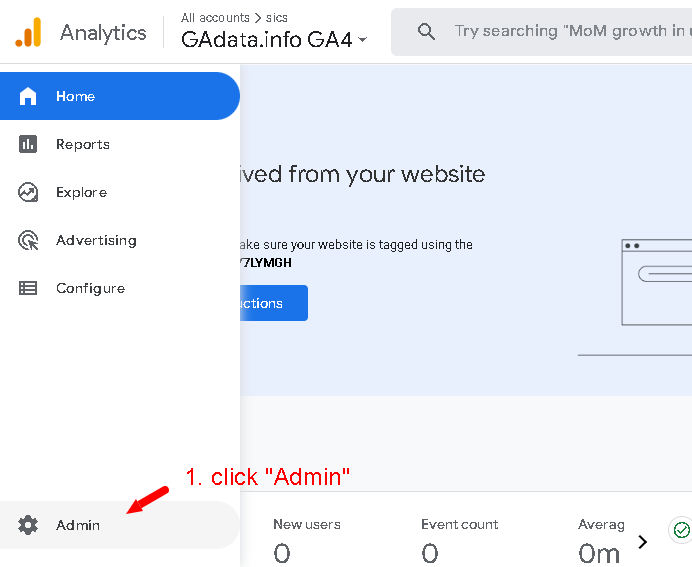The height and width of the screenshot is (567, 692).
Task: Click the search magnifier icon
Action: coord(426,32)
